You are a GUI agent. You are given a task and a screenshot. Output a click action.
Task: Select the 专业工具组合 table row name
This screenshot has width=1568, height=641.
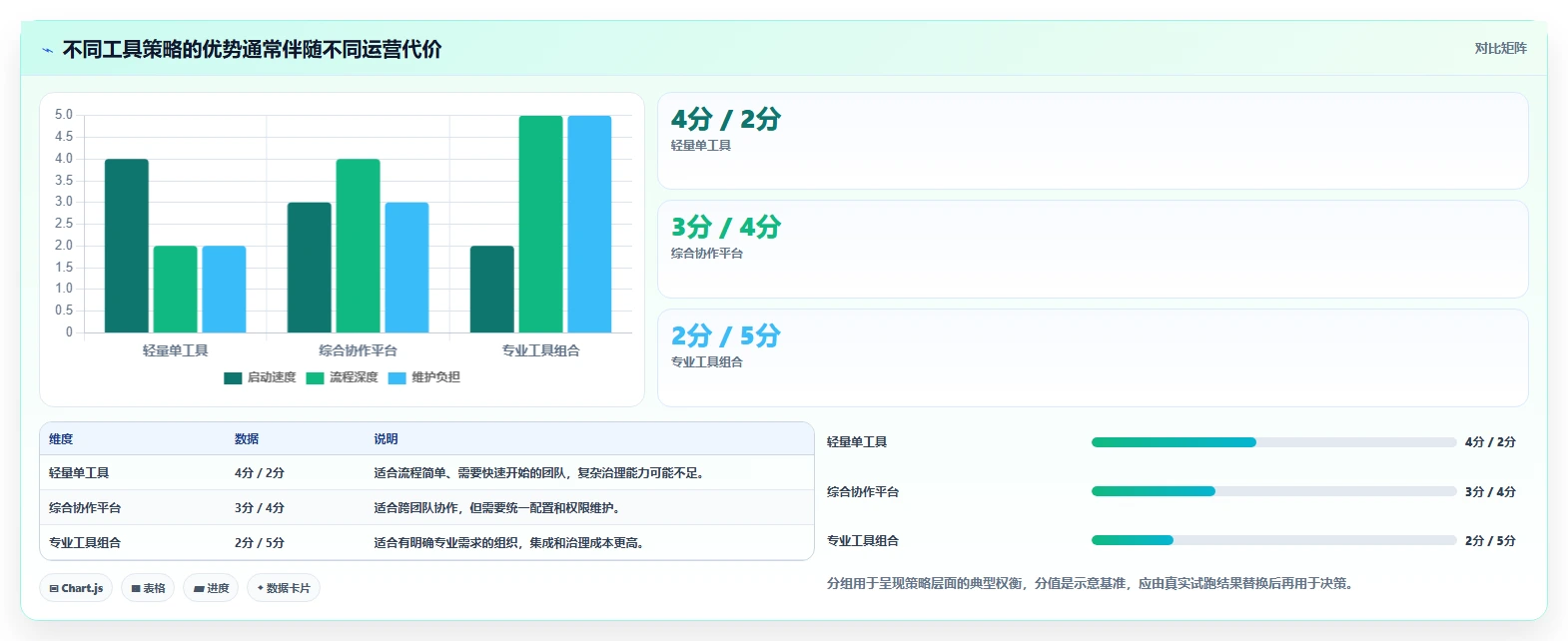(85, 543)
